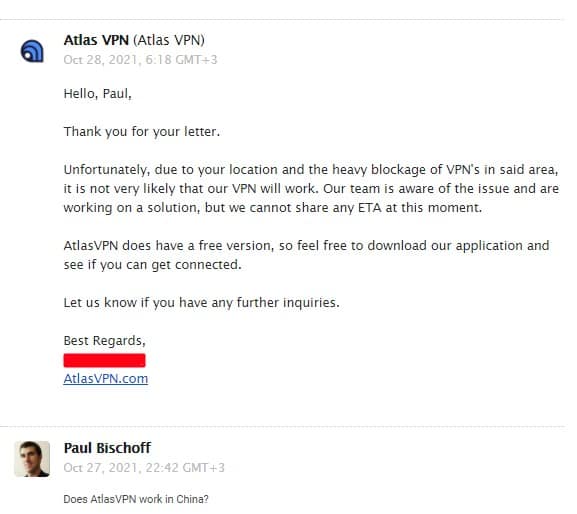Open Paul Bischoff's profile photo
The width and height of the screenshot is (577, 514).
[32, 459]
